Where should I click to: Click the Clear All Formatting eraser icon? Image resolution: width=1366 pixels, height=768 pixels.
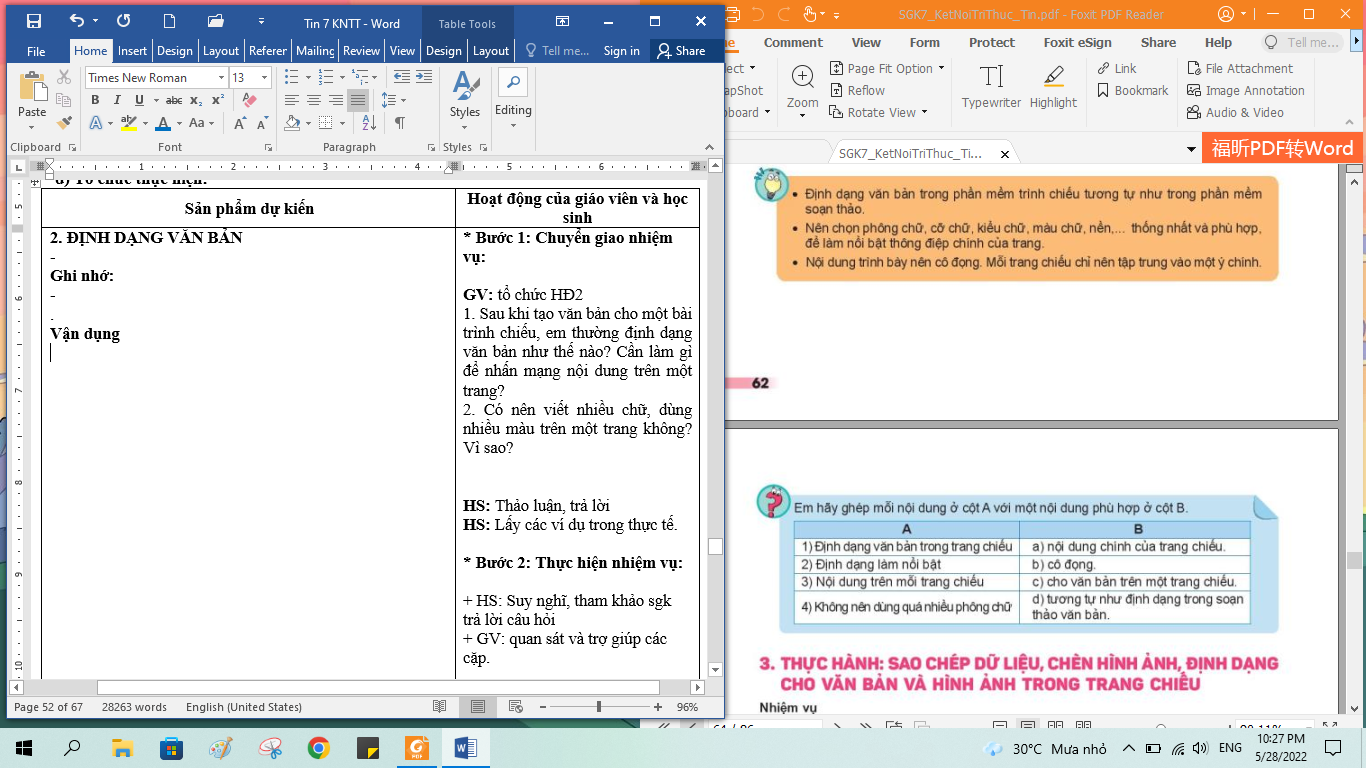click(x=250, y=100)
